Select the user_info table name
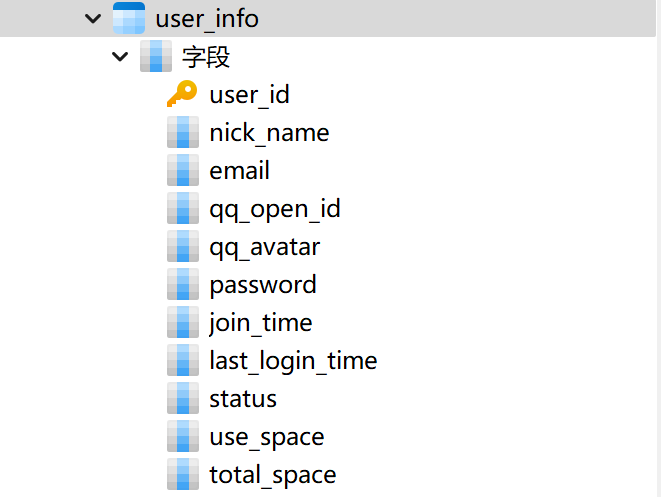The height and width of the screenshot is (497, 661). click(207, 19)
